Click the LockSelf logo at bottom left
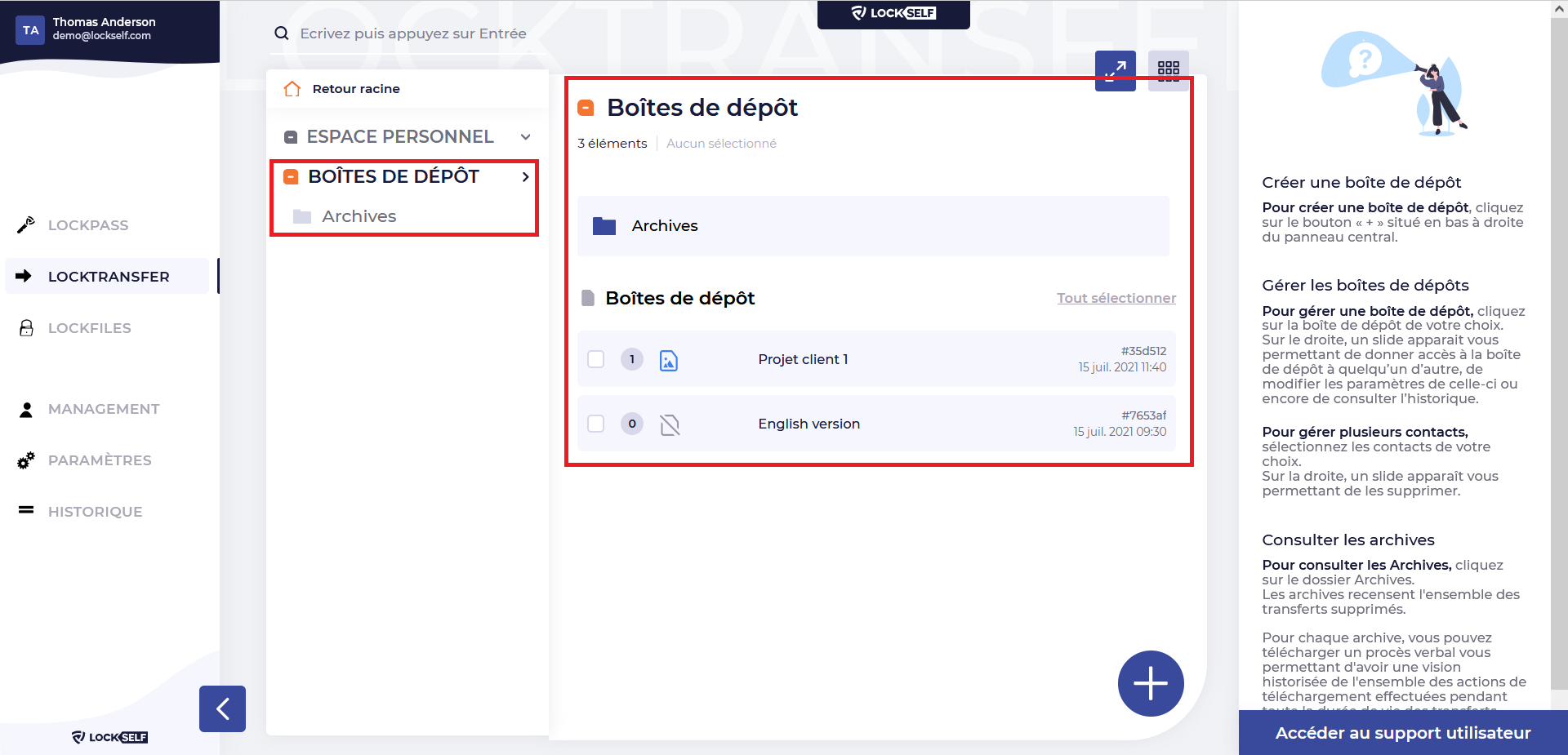Screen dimensions: 1568x755 click(109, 737)
